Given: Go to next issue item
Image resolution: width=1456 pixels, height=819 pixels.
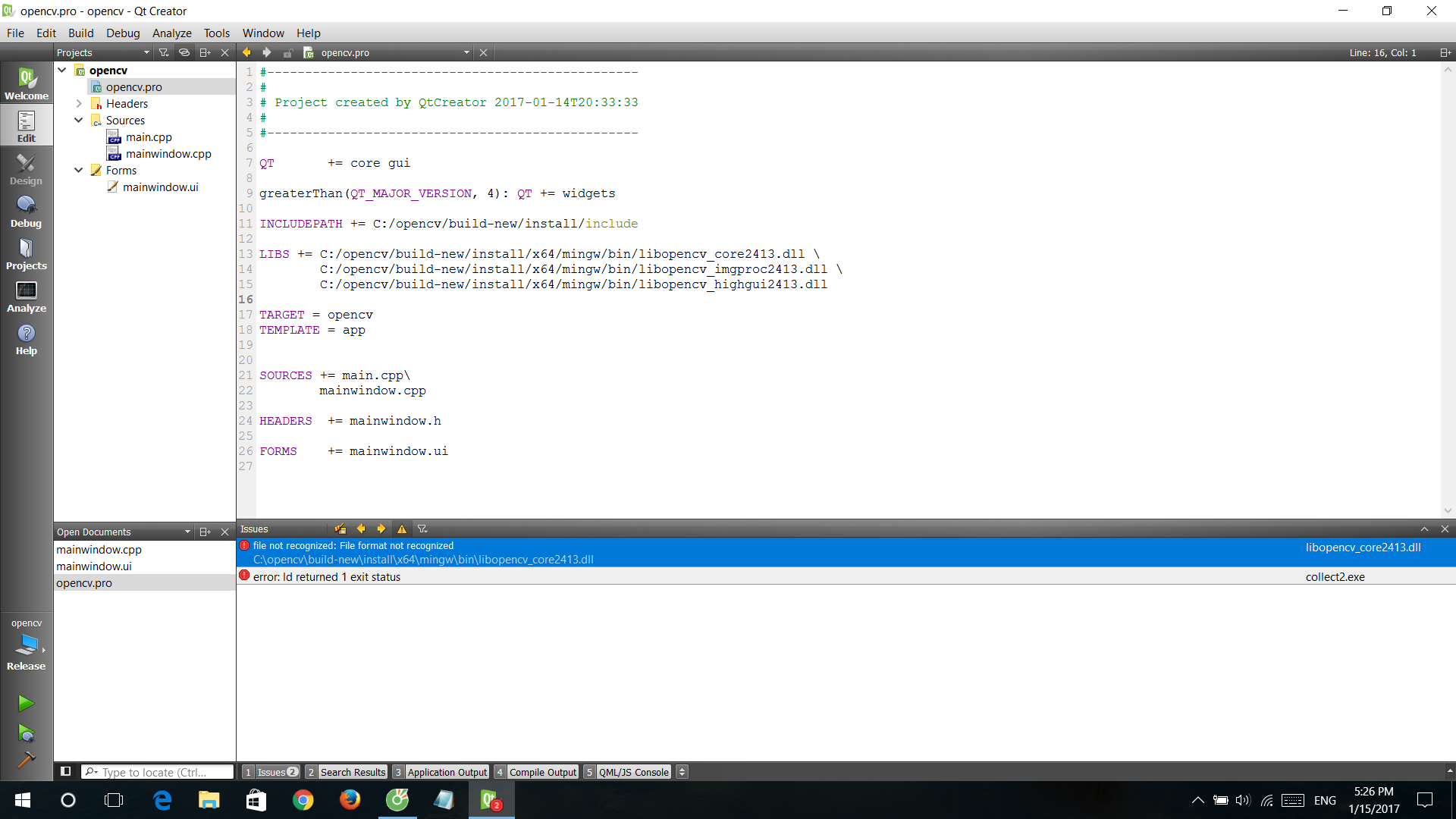Looking at the screenshot, I should pyautogui.click(x=381, y=529).
